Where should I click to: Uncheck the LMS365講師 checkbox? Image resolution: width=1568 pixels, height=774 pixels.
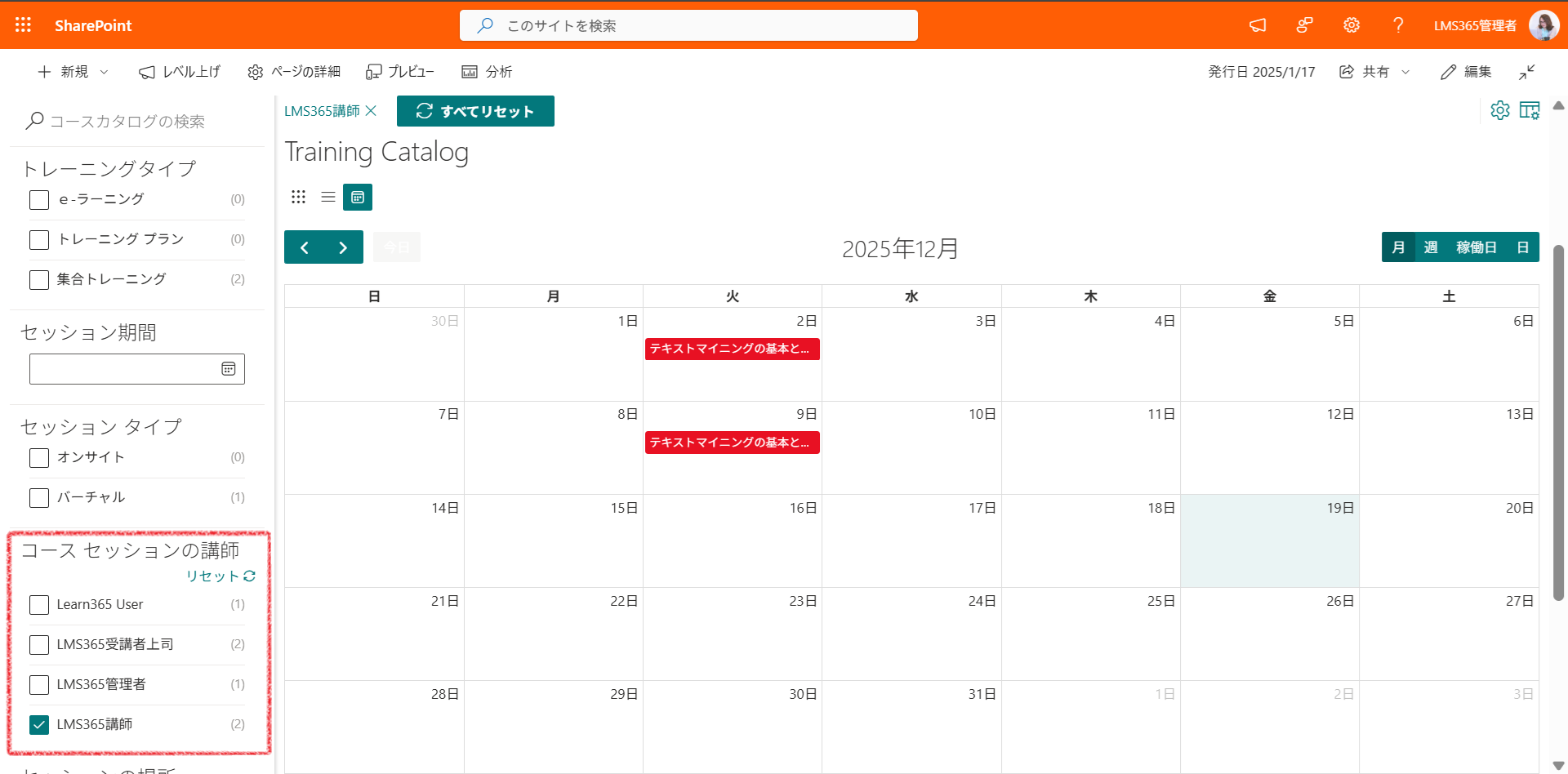click(39, 725)
